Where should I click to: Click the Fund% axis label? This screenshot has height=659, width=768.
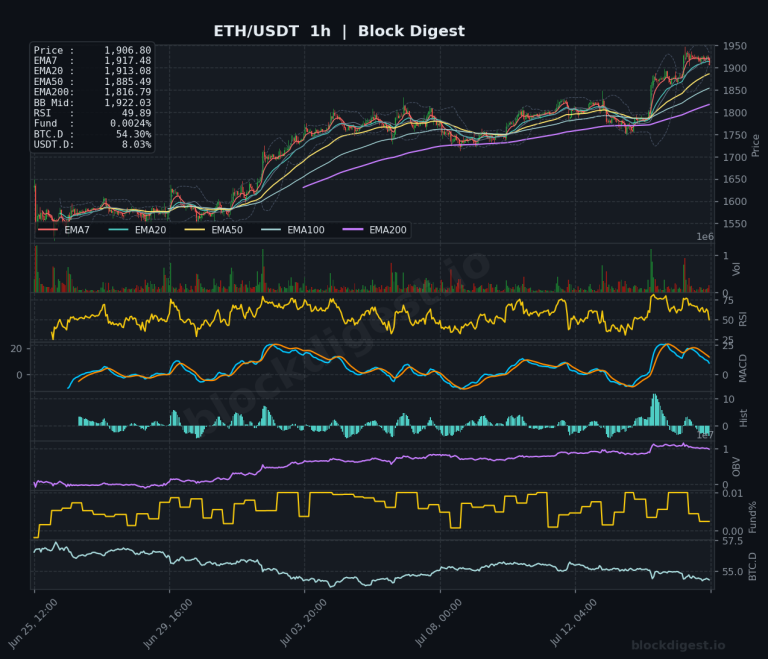(752, 516)
